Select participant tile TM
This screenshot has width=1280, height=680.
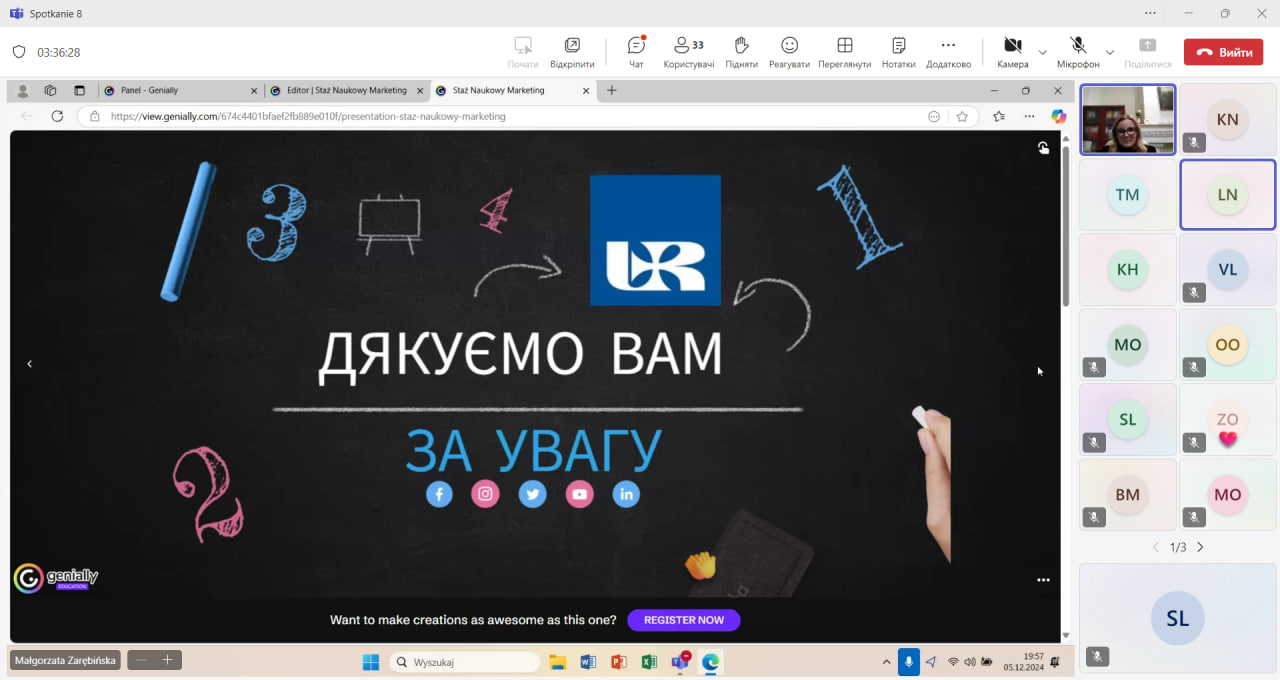coord(1128,194)
